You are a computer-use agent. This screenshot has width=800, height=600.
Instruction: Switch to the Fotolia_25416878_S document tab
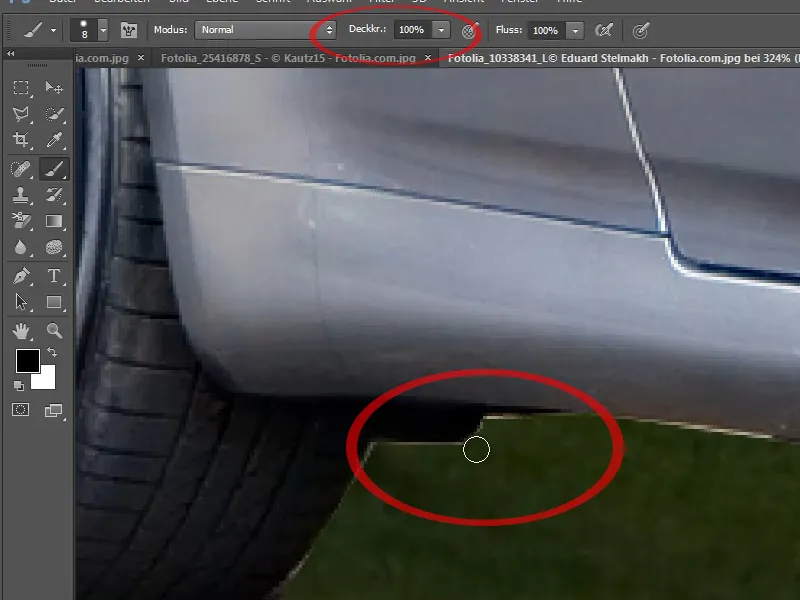pos(288,58)
